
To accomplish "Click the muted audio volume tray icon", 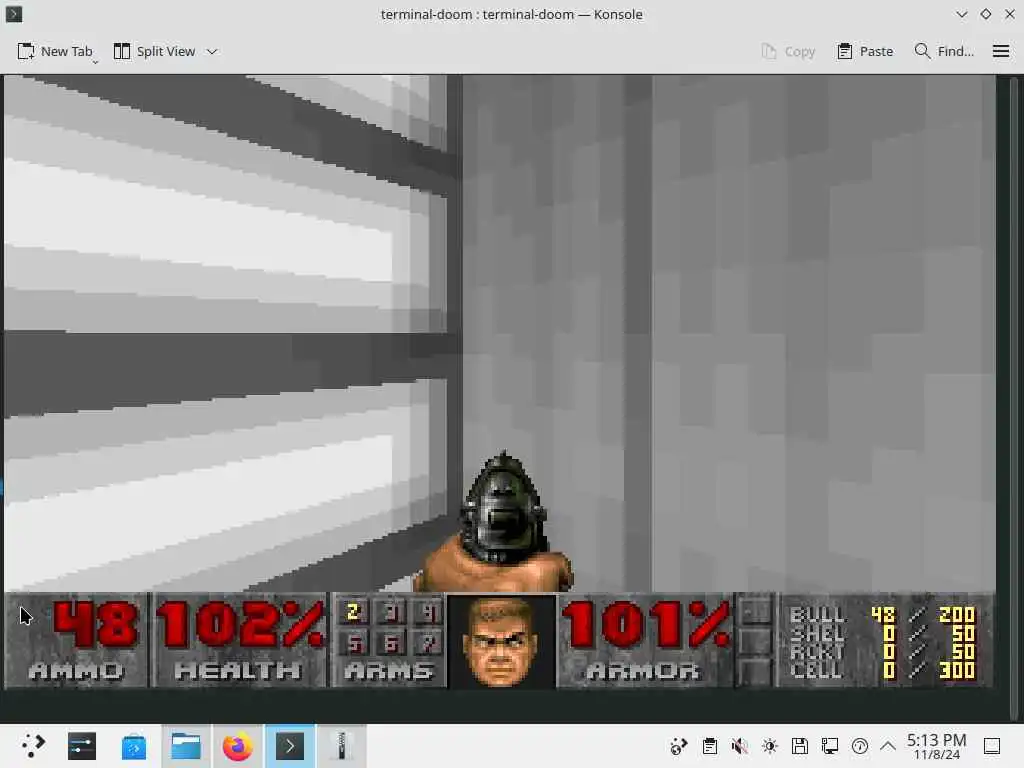I will click(x=739, y=746).
